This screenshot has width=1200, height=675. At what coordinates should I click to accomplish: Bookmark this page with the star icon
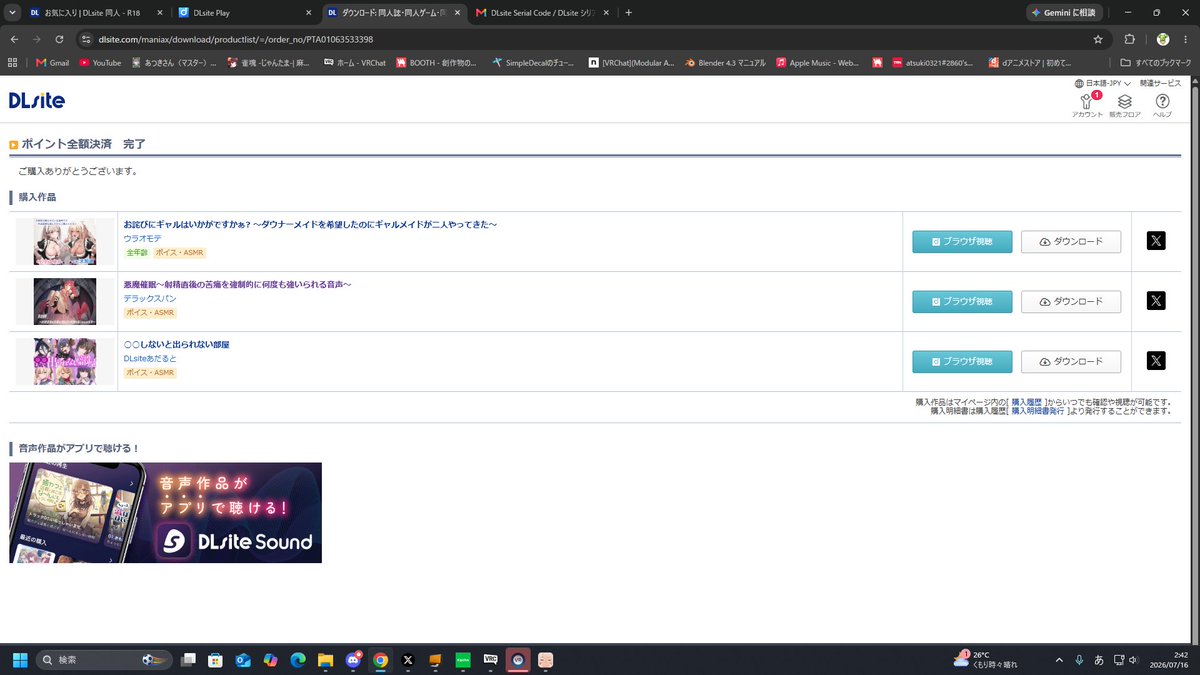click(x=1098, y=39)
